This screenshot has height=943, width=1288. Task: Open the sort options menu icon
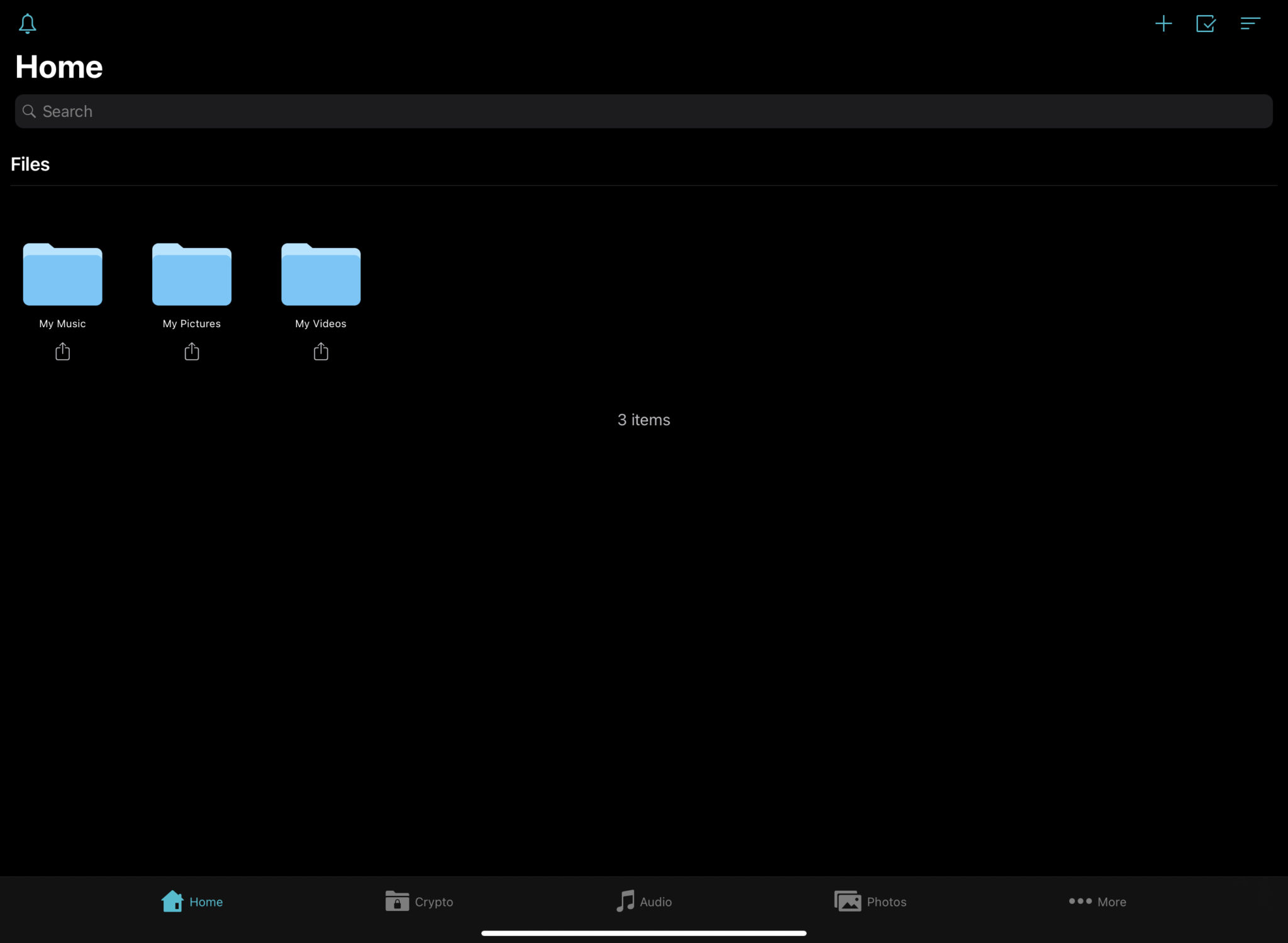(x=1250, y=24)
